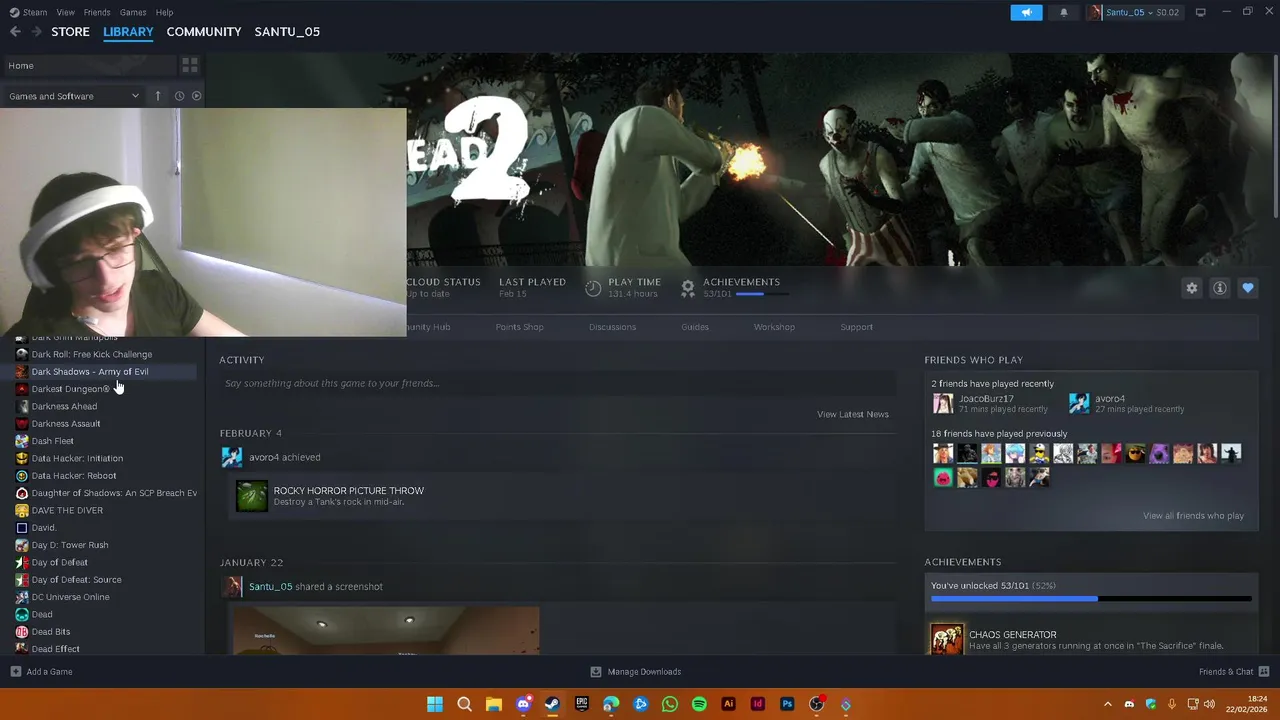Click the page vertical scrollbar
Screen dimensions: 1280x720
click(1275, 135)
